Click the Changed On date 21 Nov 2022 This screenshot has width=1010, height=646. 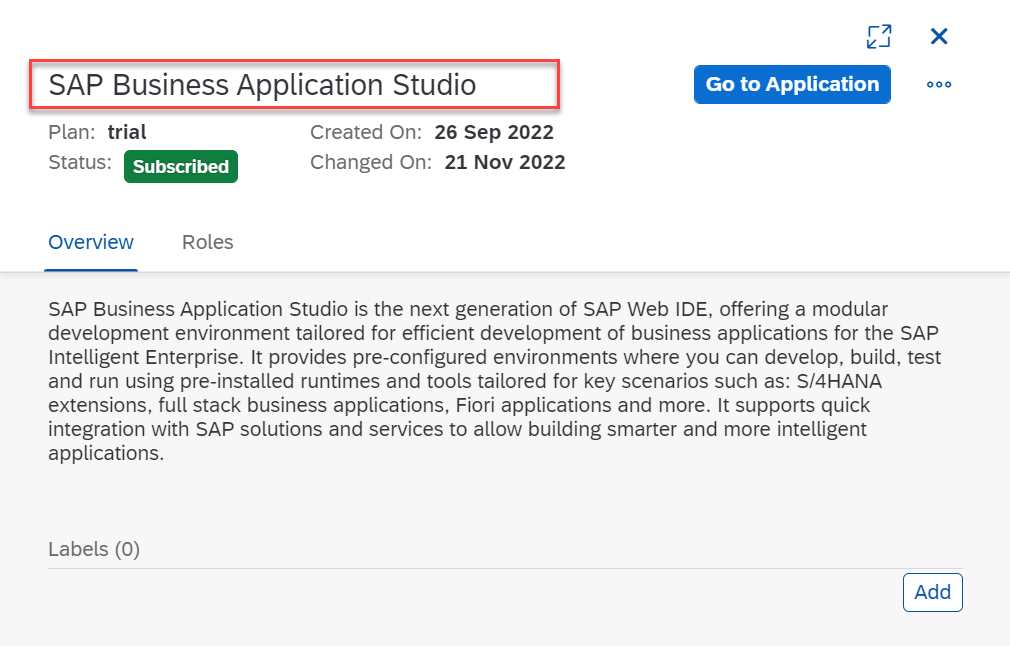pos(505,162)
